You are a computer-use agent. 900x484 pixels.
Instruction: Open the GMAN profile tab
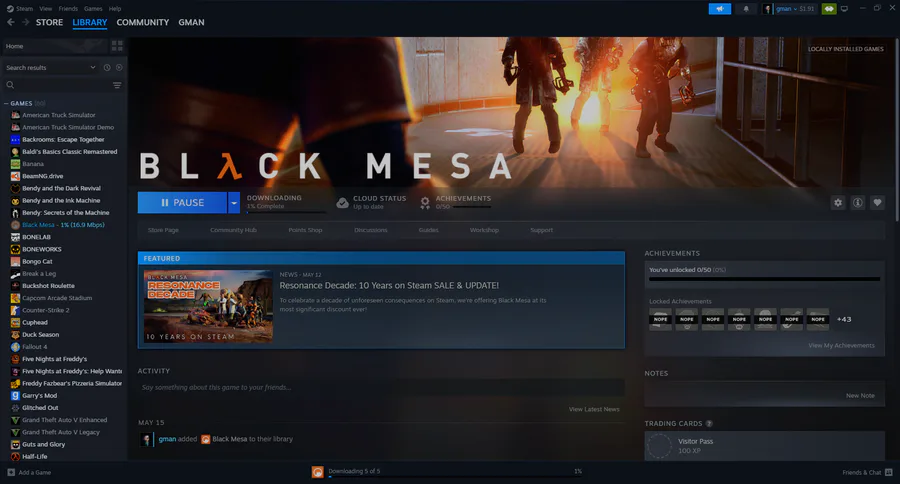191,22
